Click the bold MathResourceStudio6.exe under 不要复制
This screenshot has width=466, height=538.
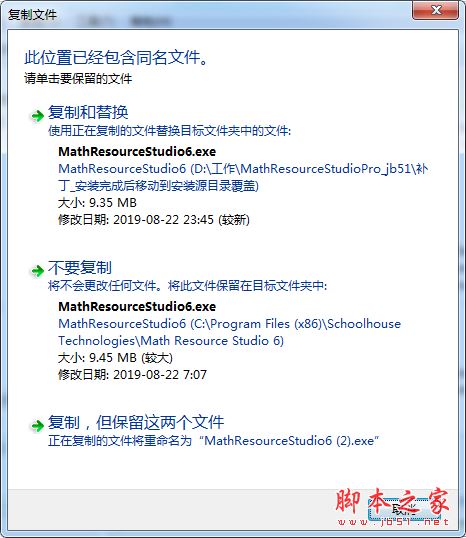coord(137,306)
